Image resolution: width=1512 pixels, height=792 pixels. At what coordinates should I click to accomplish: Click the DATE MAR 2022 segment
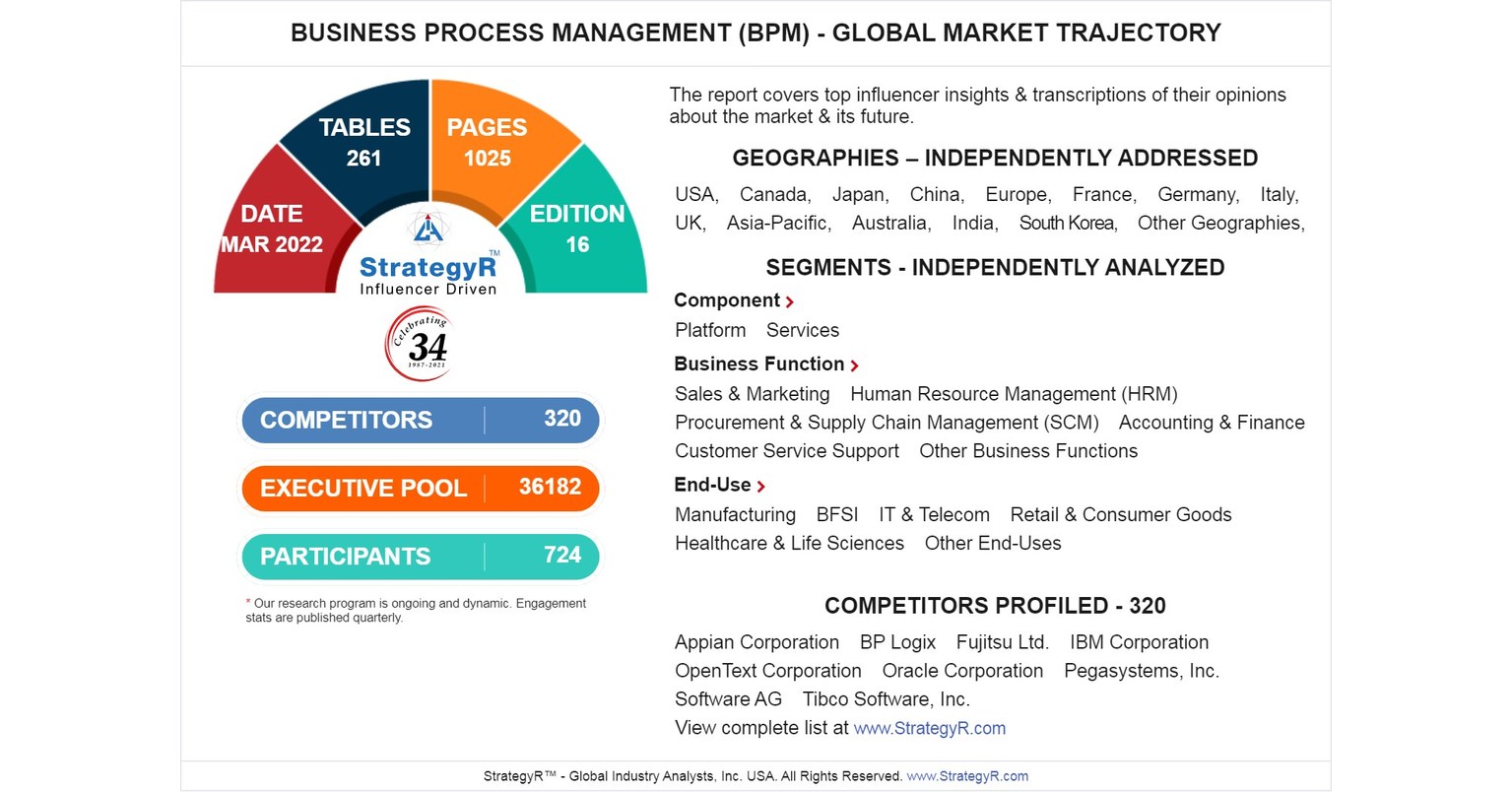pyautogui.click(x=273, y=229)
